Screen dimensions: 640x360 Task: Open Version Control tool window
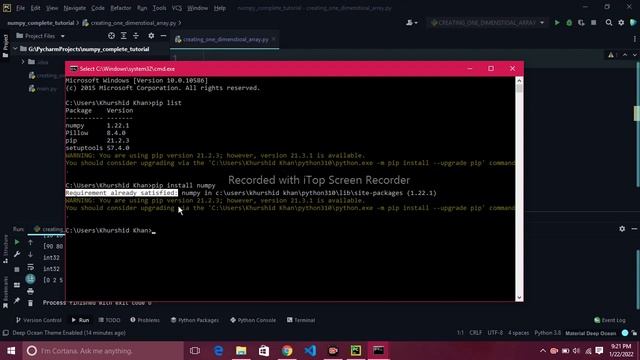[38, 320]
